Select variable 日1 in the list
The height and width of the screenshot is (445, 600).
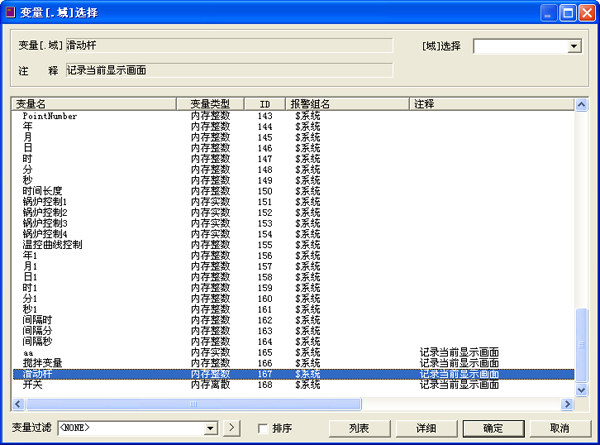click(293, 277)
